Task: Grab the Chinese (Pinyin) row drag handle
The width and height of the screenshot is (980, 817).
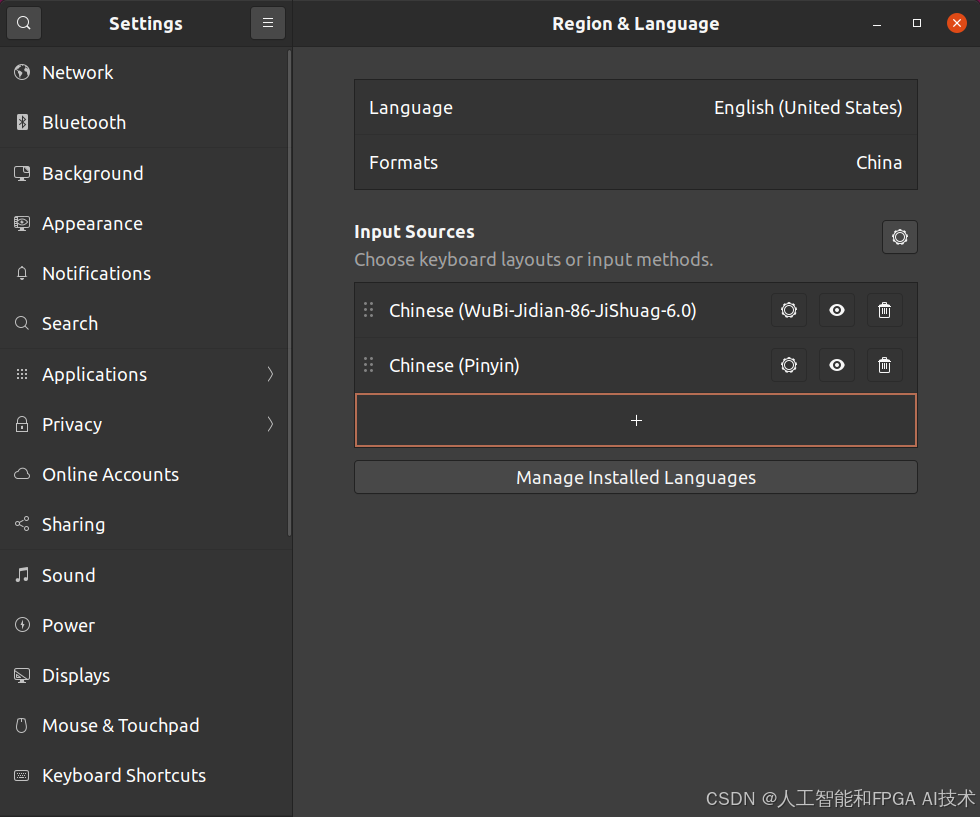Action: click(369, 365)
